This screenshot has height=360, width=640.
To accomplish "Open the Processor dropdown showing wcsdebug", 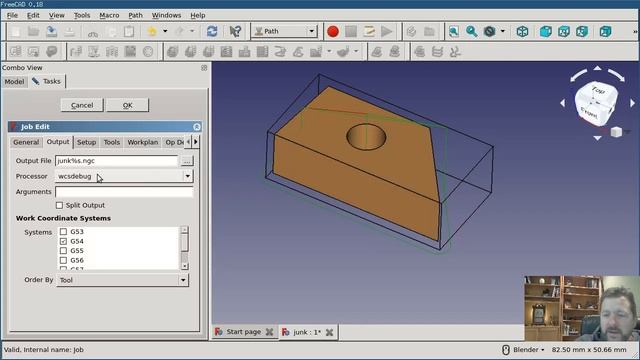I will coord(124,176).
